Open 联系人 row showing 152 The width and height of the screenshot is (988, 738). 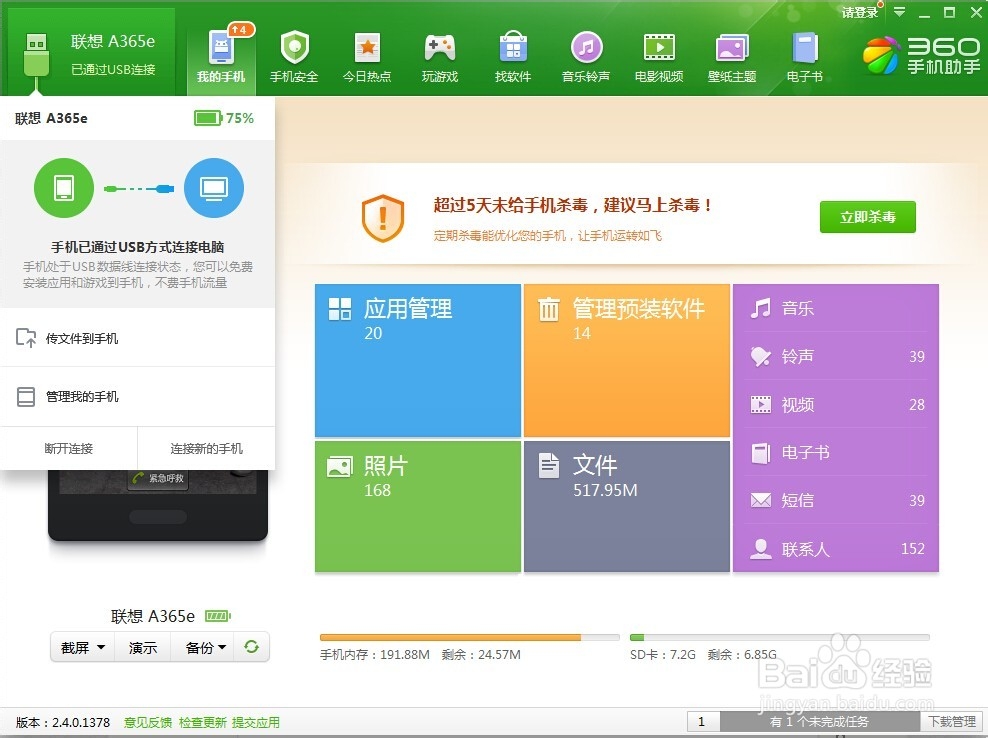[836, 548]
